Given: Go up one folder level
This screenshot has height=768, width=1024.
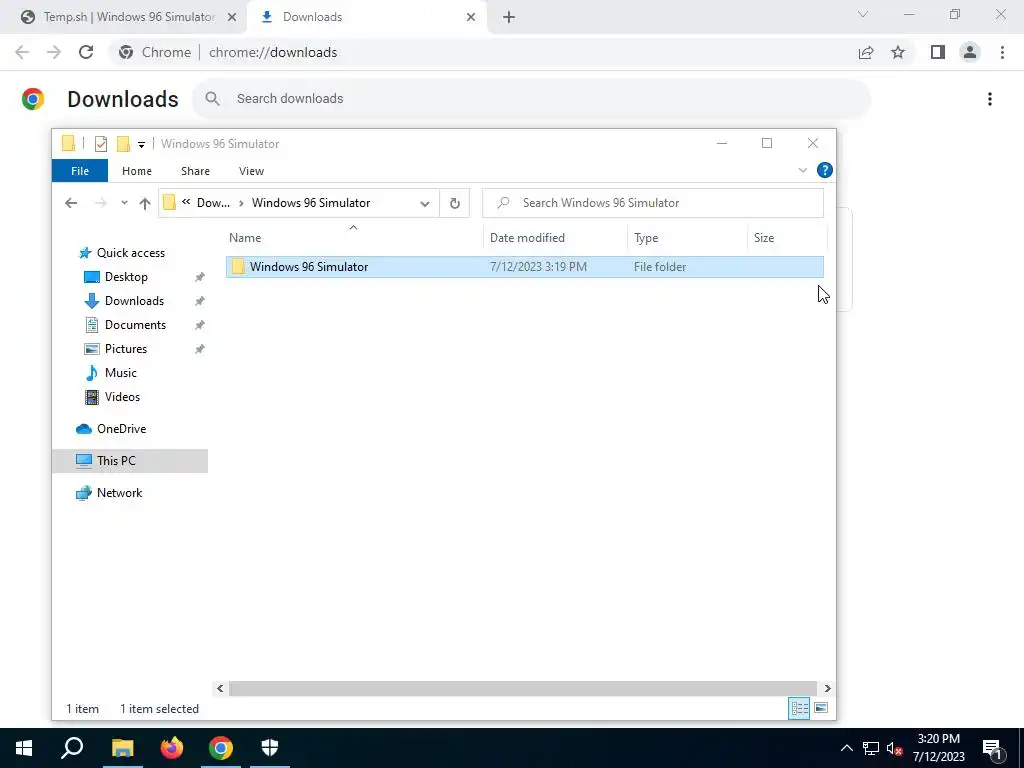Looking at the screenshot, I should tap(145, 203).
